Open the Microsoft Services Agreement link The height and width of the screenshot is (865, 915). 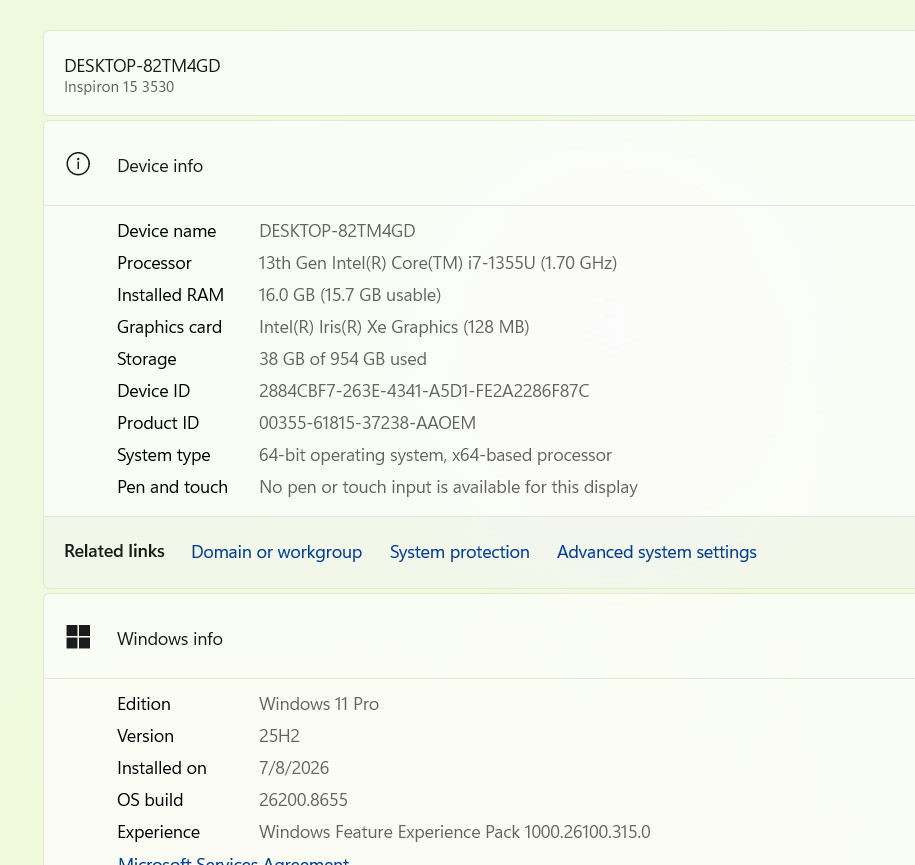(x=233, y=860)
